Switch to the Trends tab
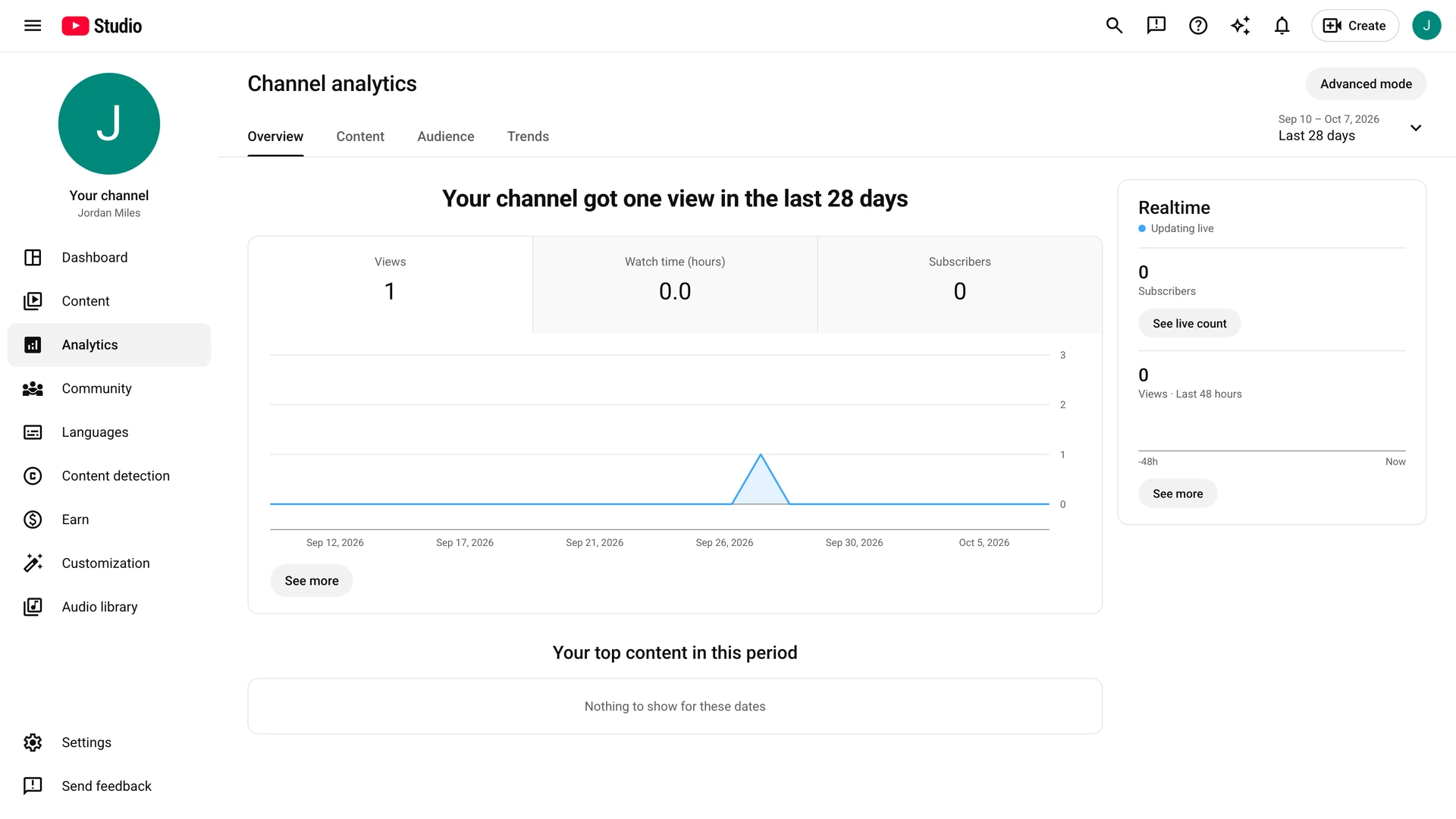This screenshot has width=1456, height=819. coord(529,136)
